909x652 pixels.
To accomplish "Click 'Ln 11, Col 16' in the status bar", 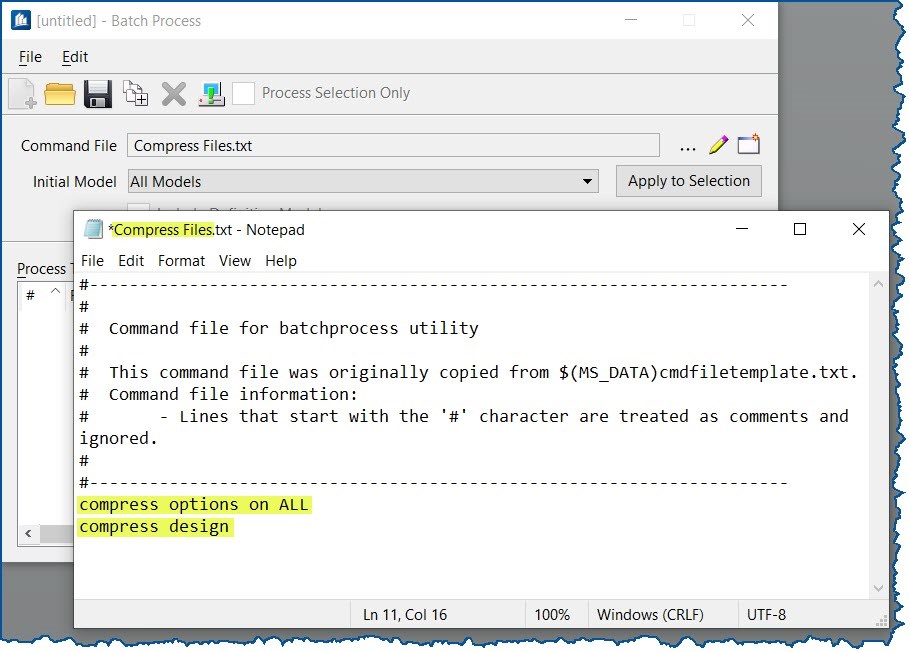I will coord(405,614).
